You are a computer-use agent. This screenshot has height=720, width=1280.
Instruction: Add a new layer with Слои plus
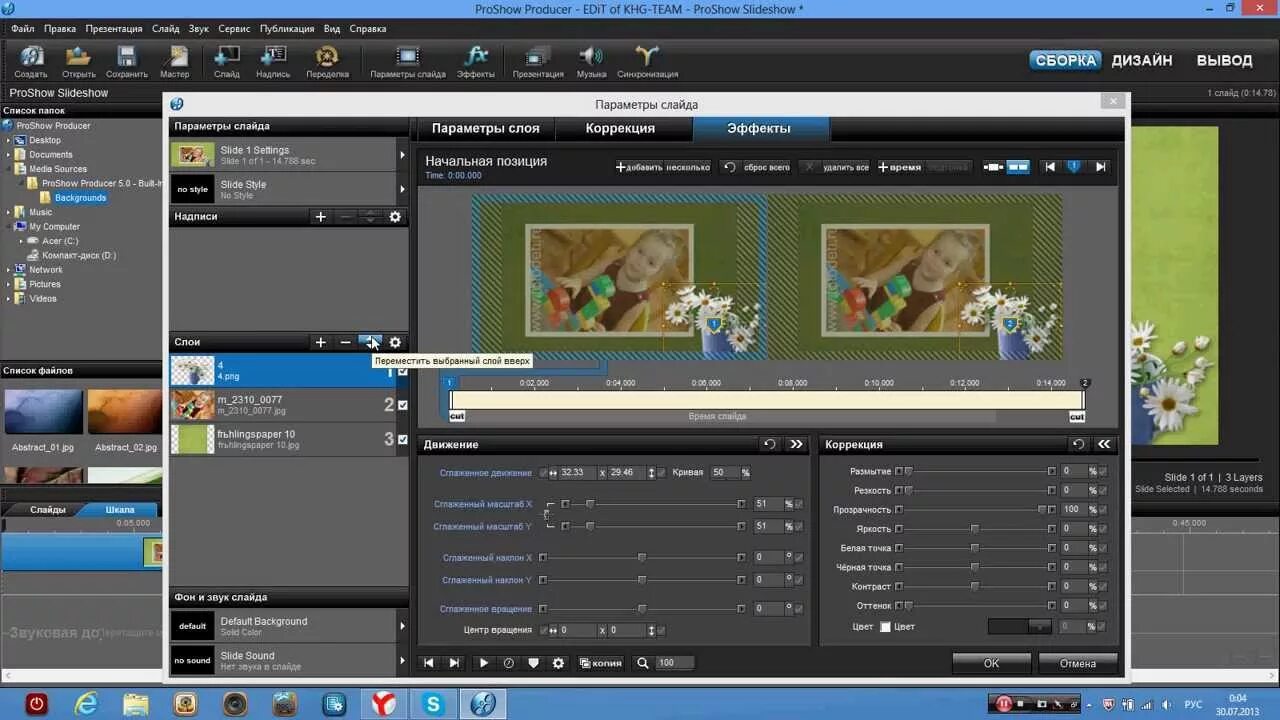pyautogui.click(x=320, y=342)
